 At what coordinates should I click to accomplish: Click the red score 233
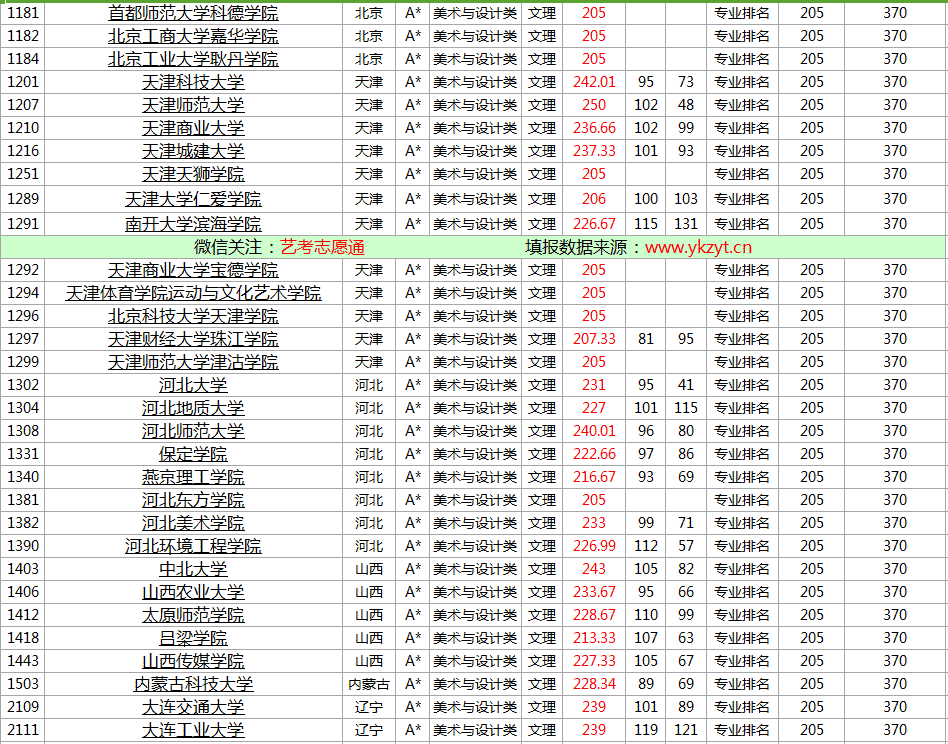tap(594, 523)
